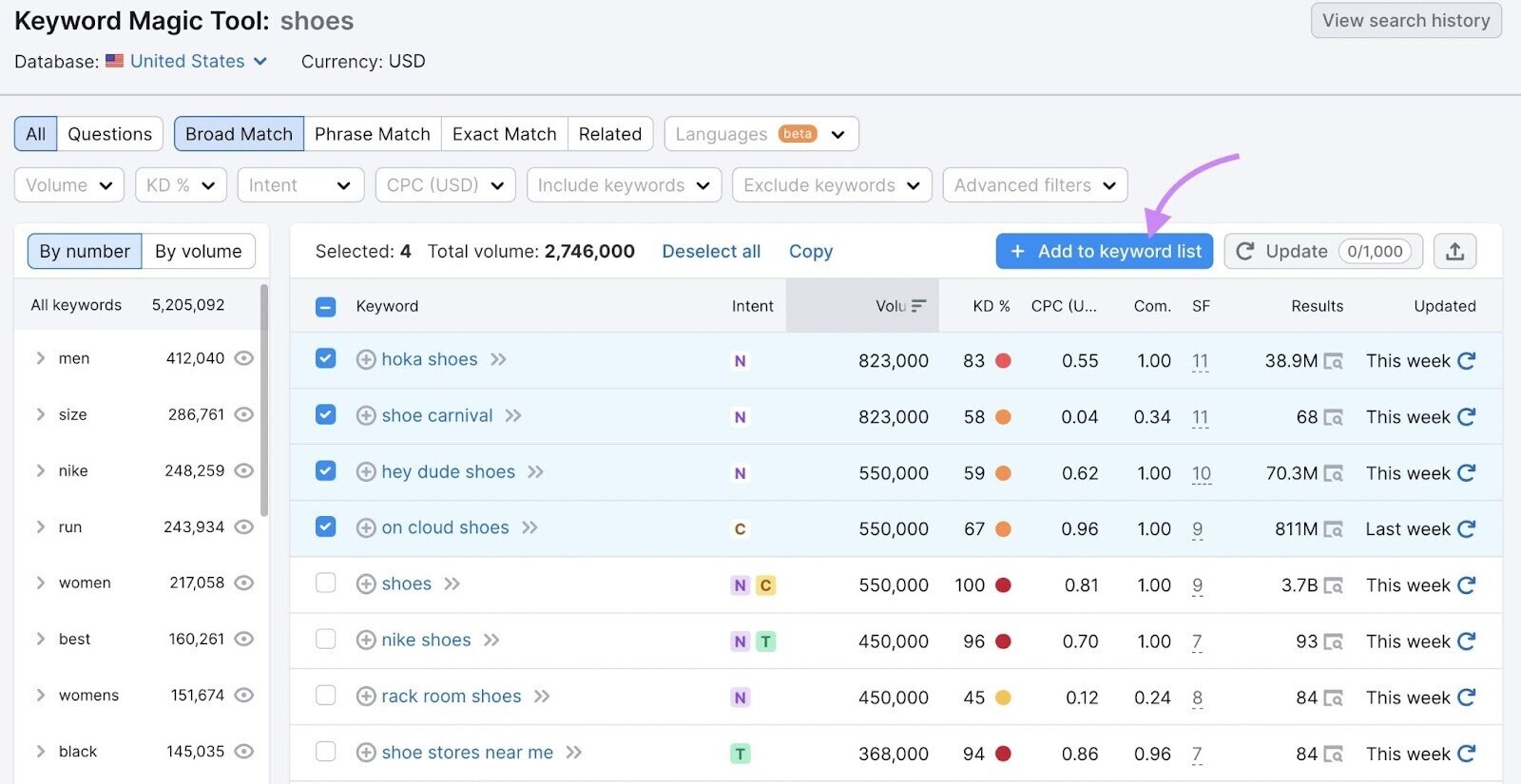Image resolution: width=1521 pixels, height=784 pixels.
Task: Switch grouping to By volume
Action: click(199, 252)
